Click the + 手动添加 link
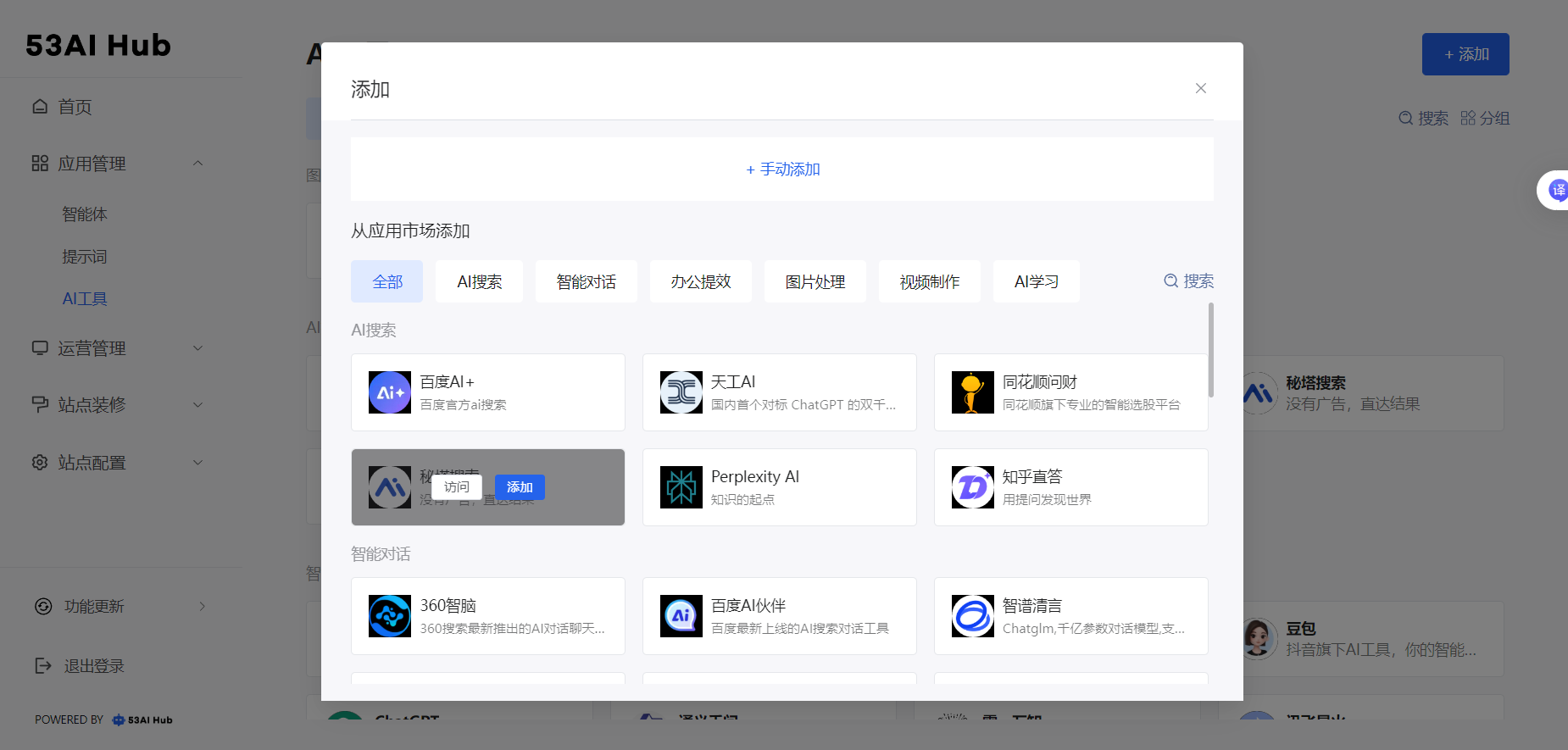 [x=782, y=169]
